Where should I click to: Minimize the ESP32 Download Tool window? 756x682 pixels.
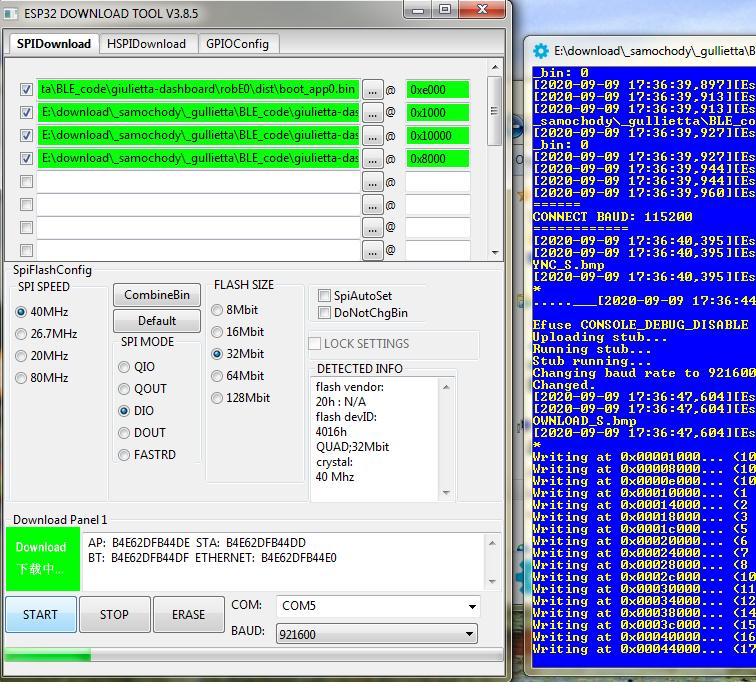click(x=418, y=10)
